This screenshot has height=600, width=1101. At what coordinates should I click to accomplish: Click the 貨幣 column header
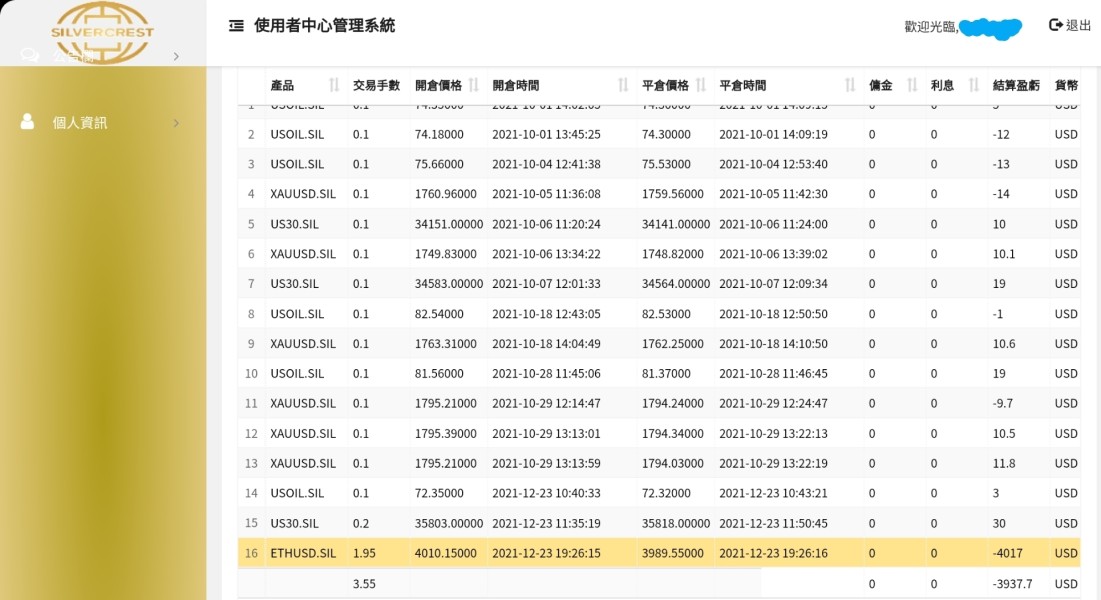click(x=1066, y=85)
